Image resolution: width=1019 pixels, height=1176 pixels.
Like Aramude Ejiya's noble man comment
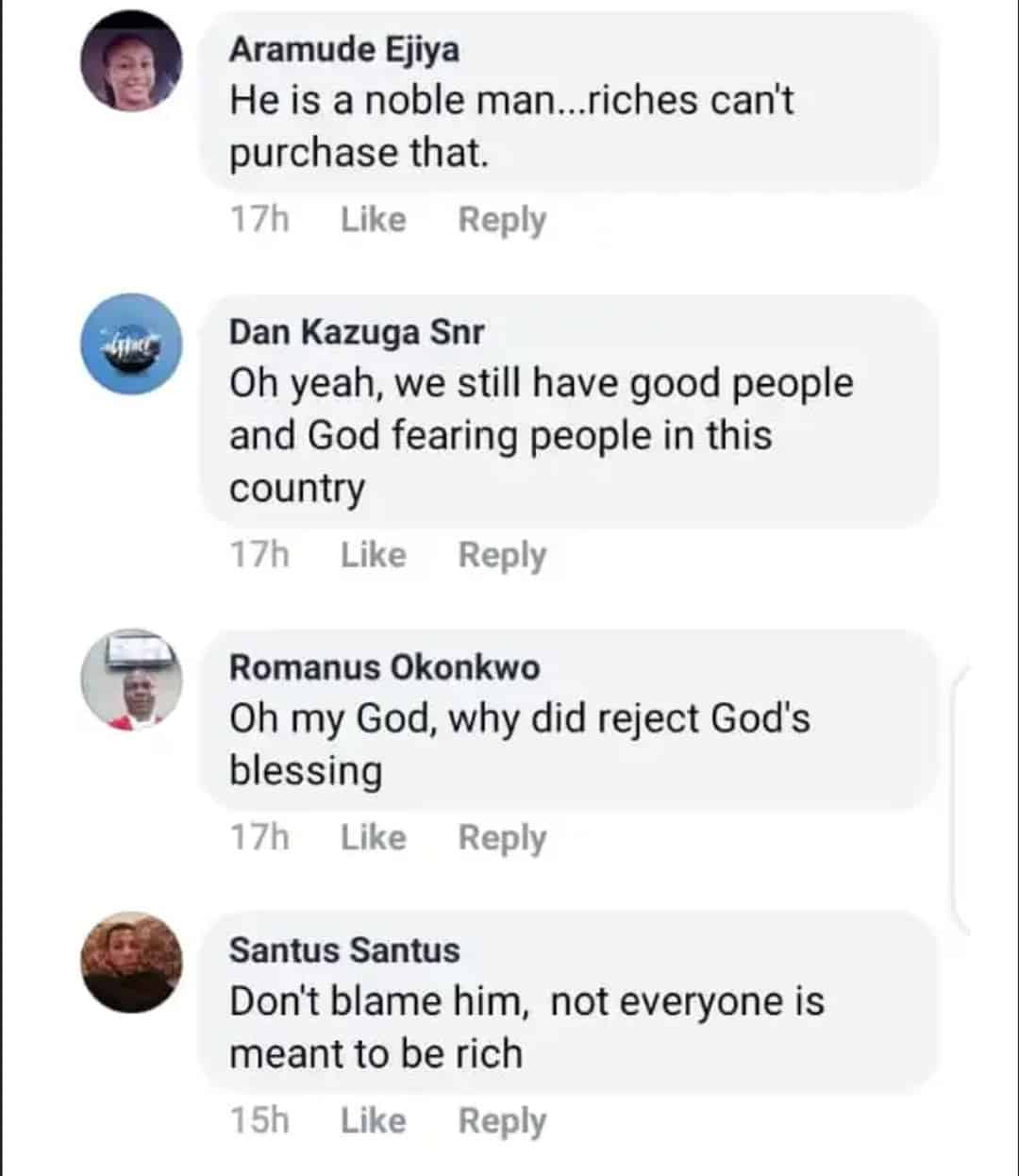tap(373, 220)
